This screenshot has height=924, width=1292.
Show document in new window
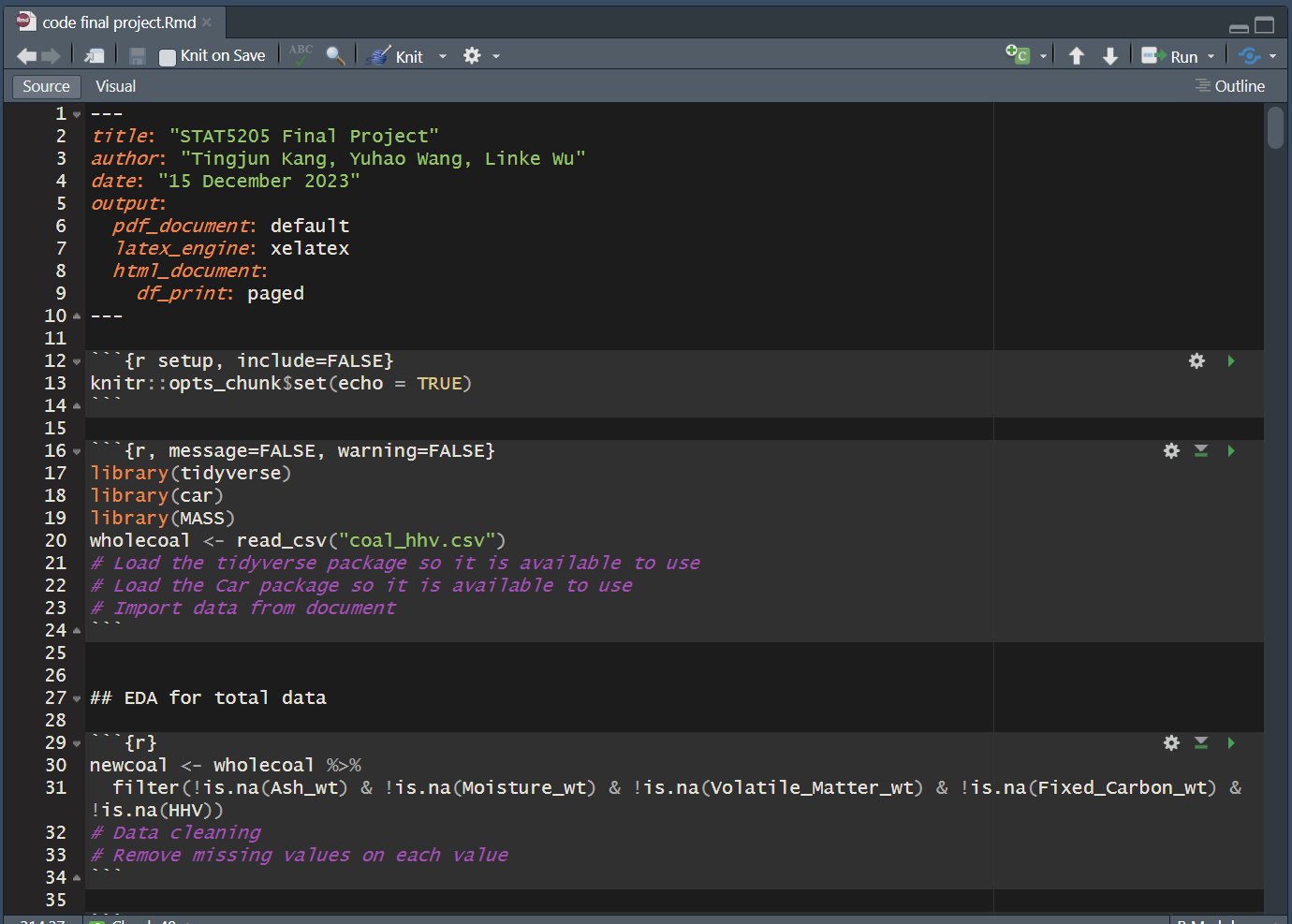click(94, 56)
